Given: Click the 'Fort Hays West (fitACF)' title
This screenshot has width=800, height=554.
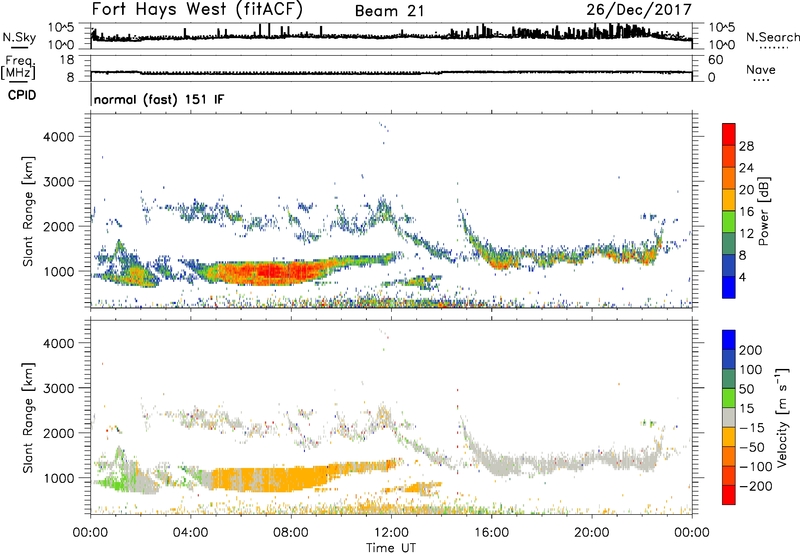Looking at the screenshot, I should [197, 9].
